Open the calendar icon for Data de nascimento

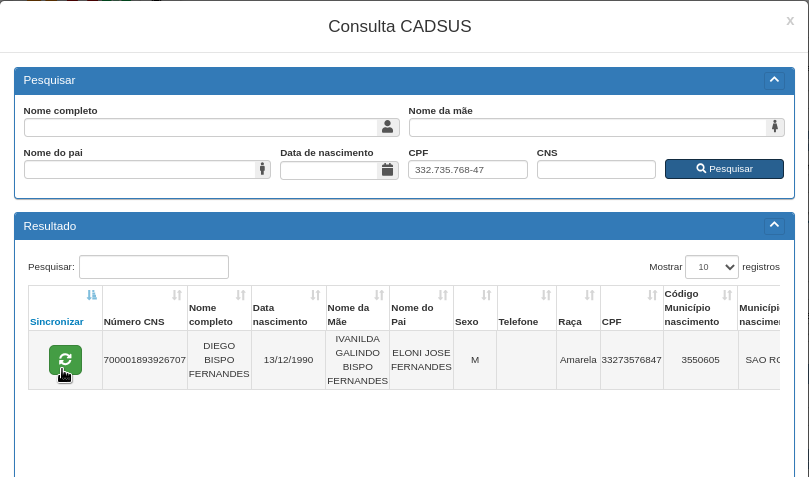pyautogui.click(x=387, y=170)
